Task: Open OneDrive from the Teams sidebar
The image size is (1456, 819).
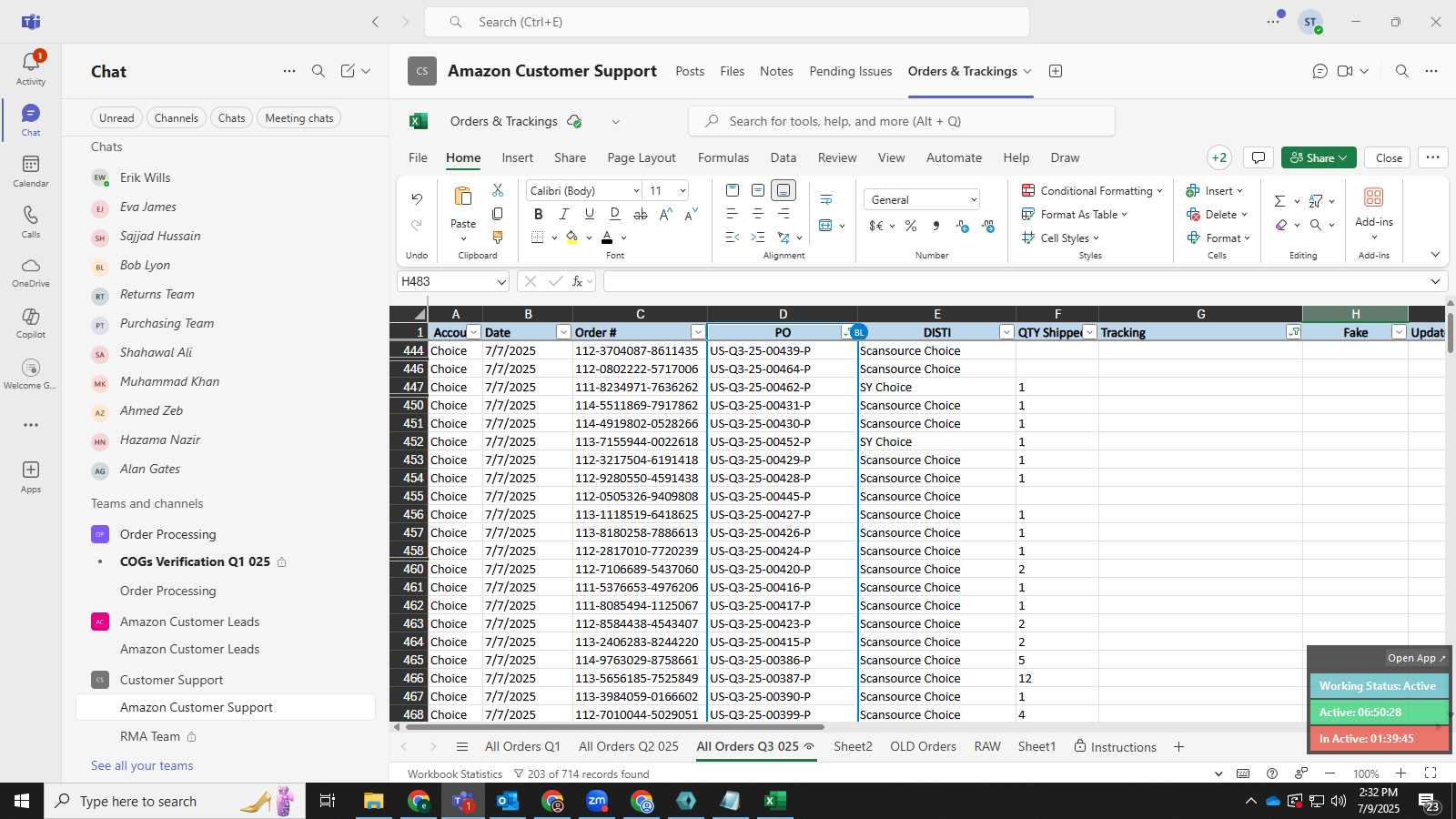Action: (31, 272)
